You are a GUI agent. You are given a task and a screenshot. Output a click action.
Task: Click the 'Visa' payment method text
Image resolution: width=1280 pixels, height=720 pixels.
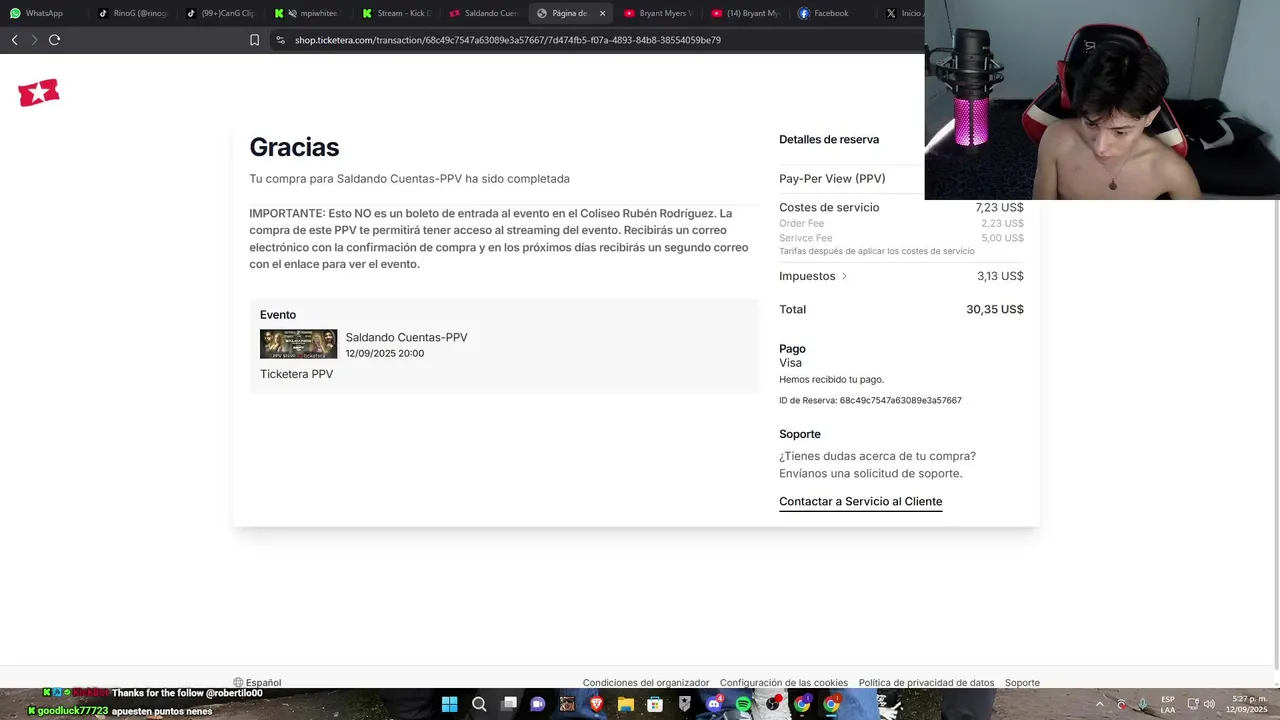790,363
